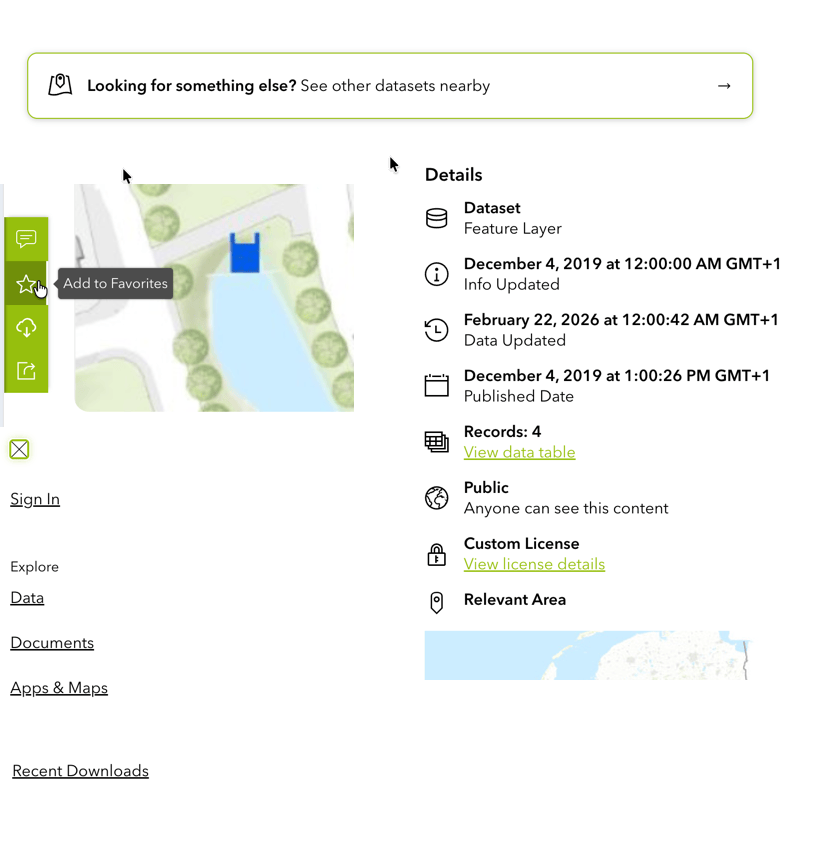821x861 pixels.
Task: Click the right arrow in the datasets banner
Action: [724, 86]
